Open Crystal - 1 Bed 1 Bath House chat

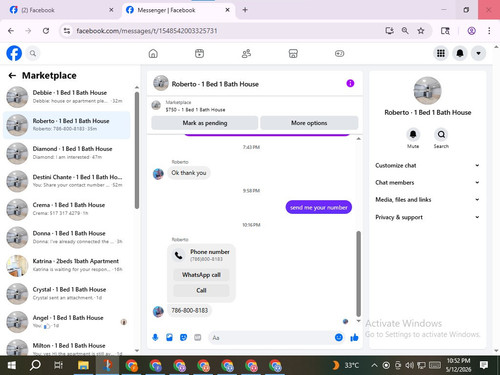tap(67, 294)
